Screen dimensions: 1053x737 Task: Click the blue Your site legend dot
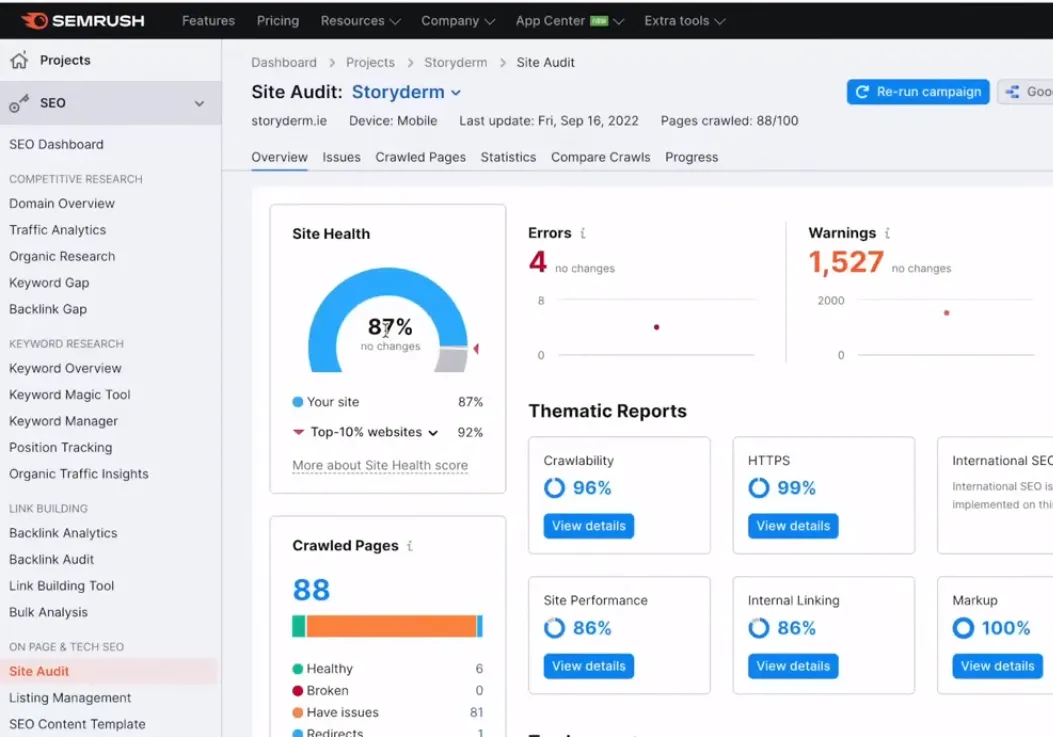(x=297, y=402)
